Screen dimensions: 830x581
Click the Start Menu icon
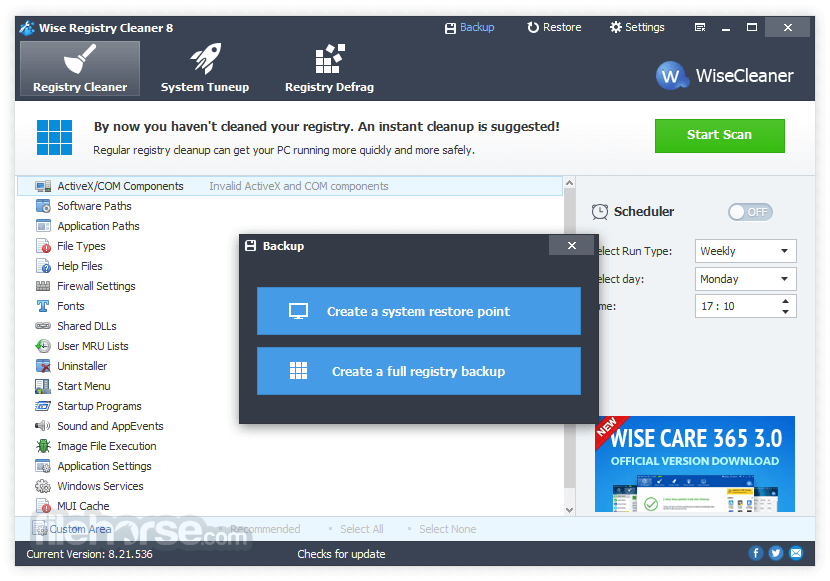43,386
